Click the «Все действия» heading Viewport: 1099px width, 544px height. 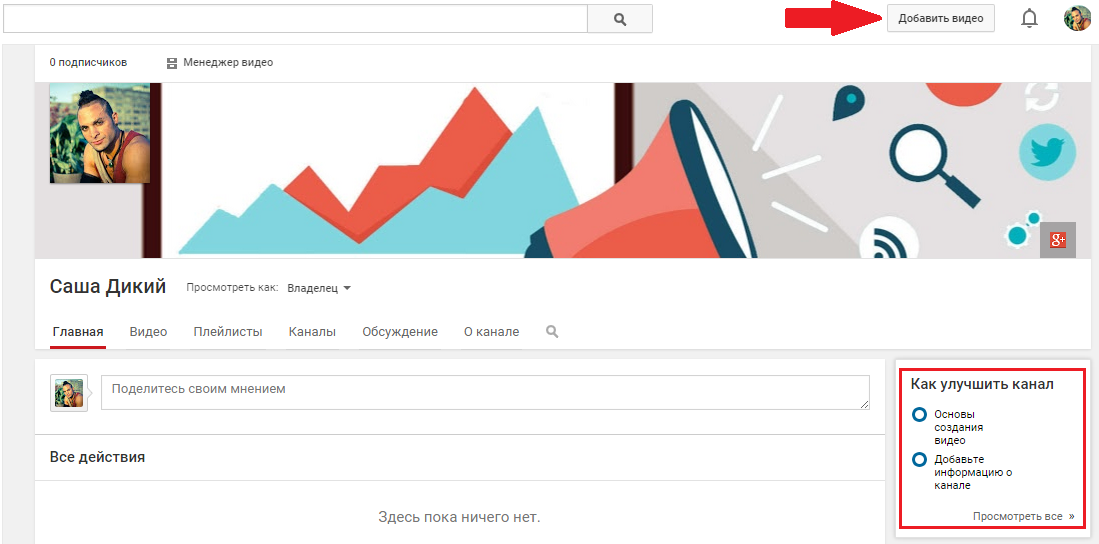point(97,458)
